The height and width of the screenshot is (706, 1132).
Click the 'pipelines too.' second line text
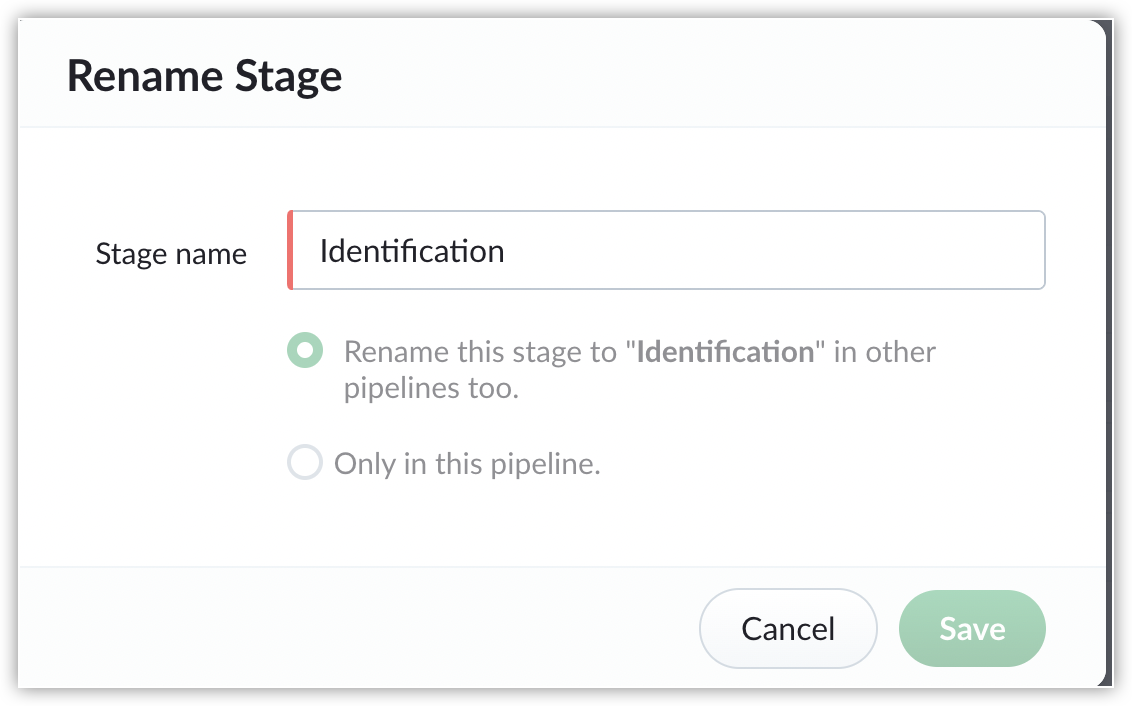pyautogui.click(x=431, y=389)
